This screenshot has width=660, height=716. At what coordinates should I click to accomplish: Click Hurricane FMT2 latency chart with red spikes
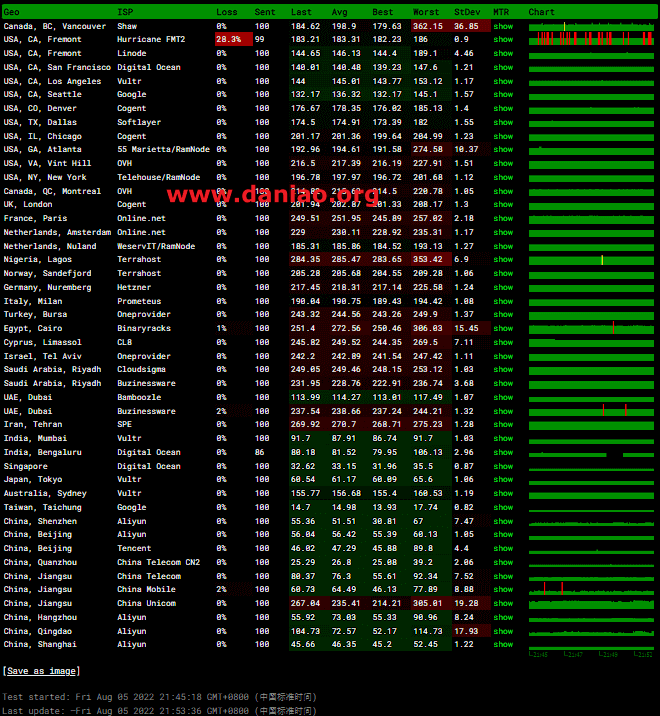point(591,39)
